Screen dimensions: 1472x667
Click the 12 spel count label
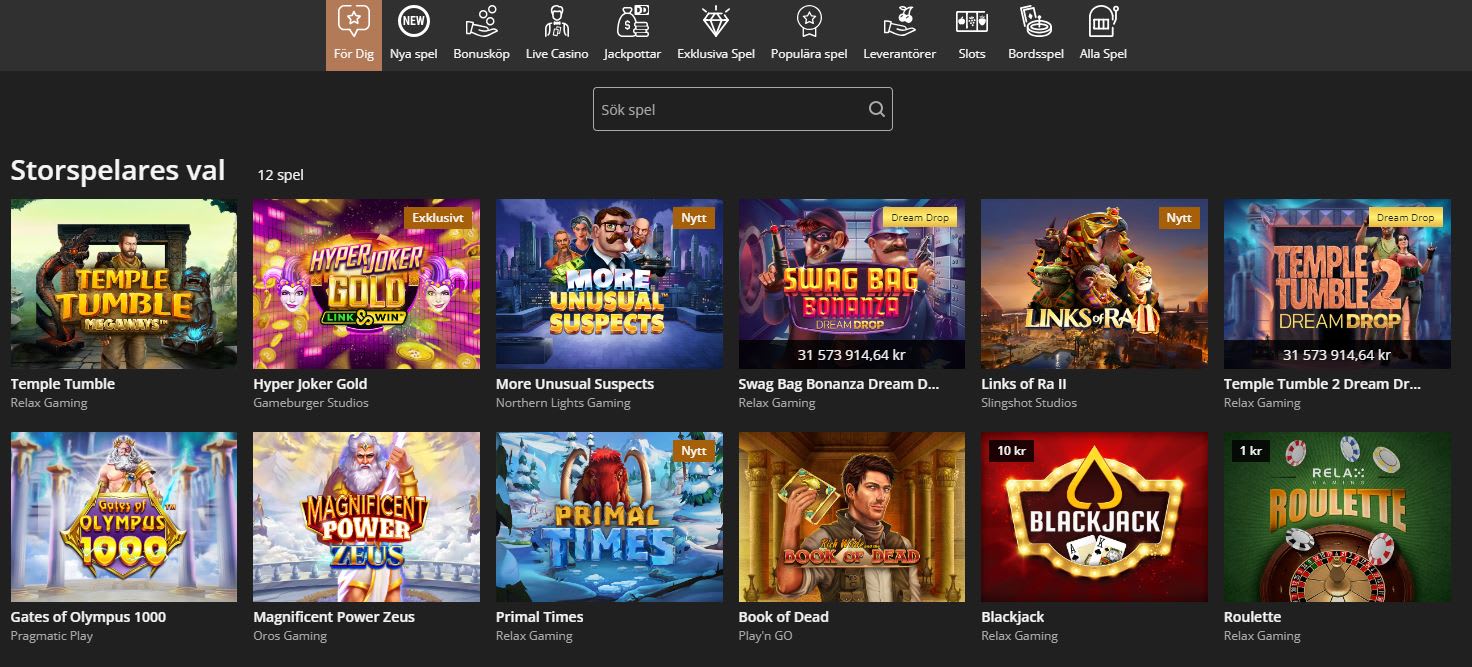(x=281, y=175)
